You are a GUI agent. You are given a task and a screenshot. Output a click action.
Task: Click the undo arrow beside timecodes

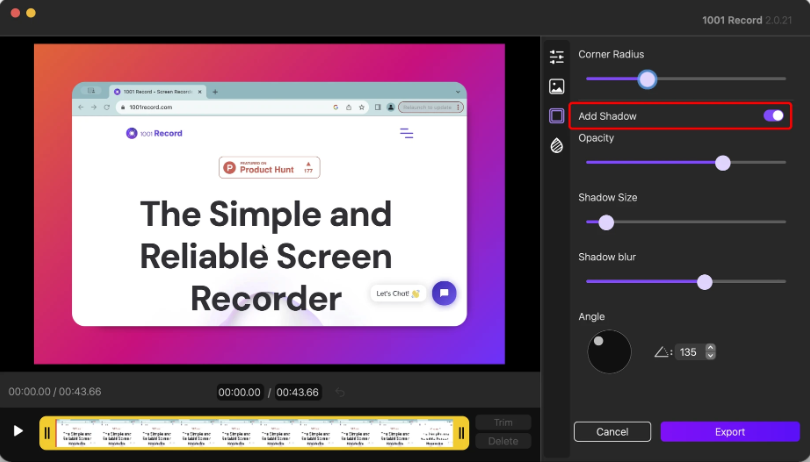coord(339,392)
